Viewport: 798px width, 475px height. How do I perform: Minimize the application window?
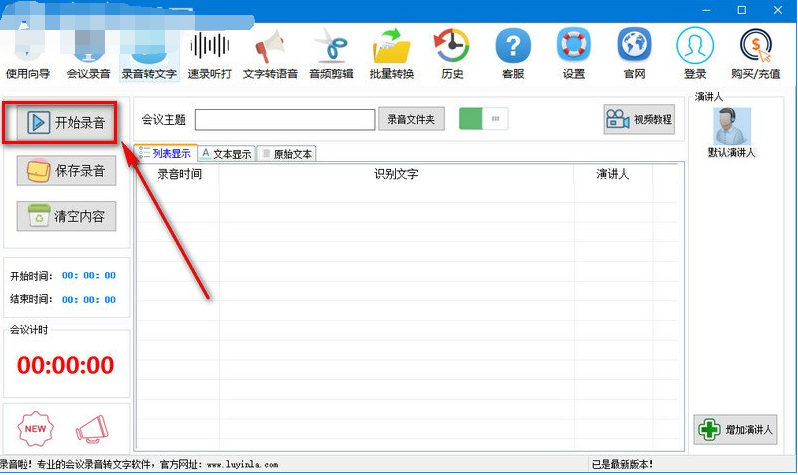point(706,10)
